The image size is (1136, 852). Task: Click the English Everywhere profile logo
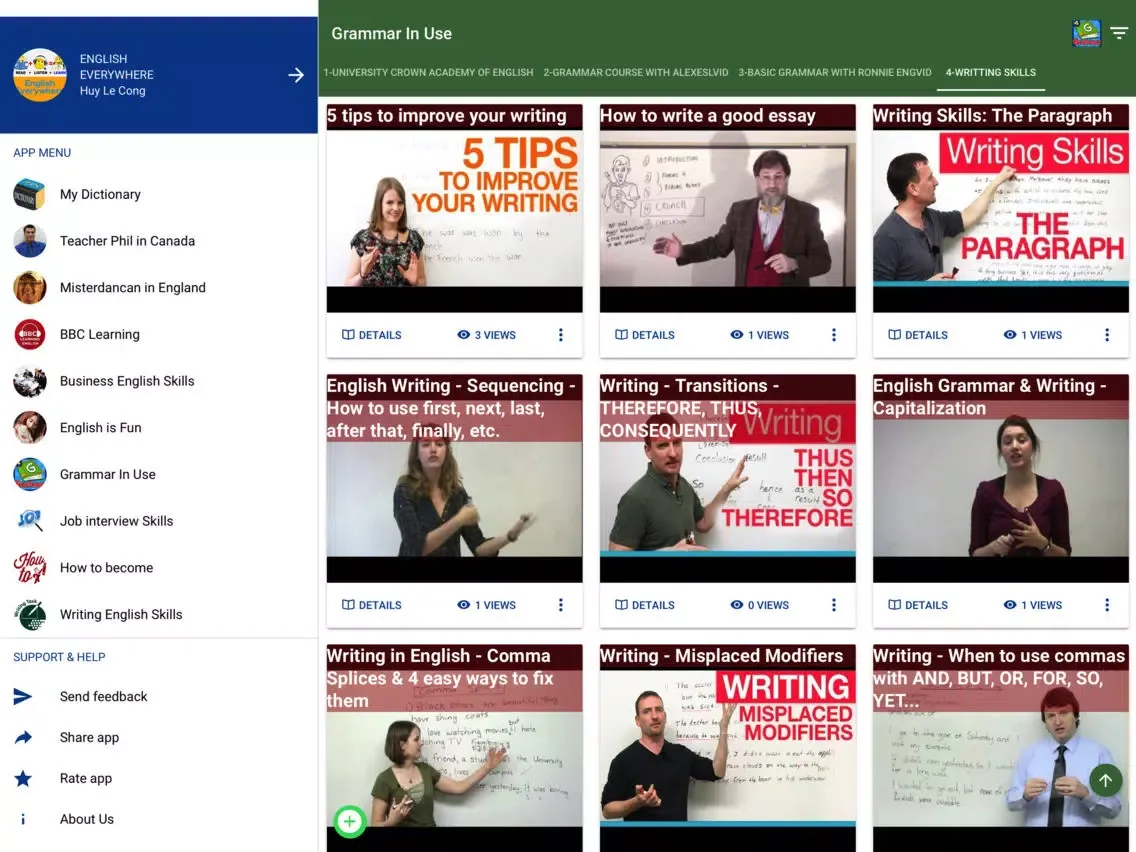click(x=40, y=75)
